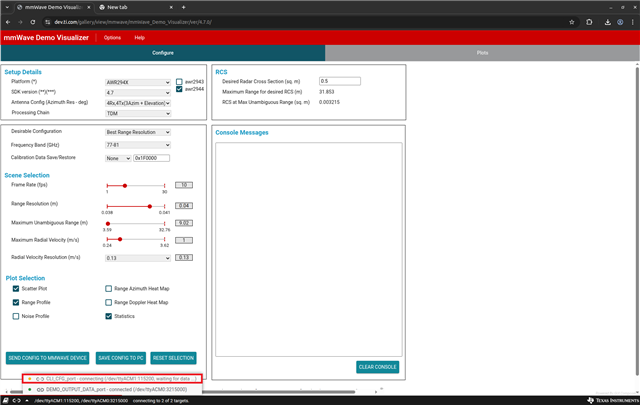
Task: Open the browser profile avatar
Action: pyautogui.click(x=620, y=22)
